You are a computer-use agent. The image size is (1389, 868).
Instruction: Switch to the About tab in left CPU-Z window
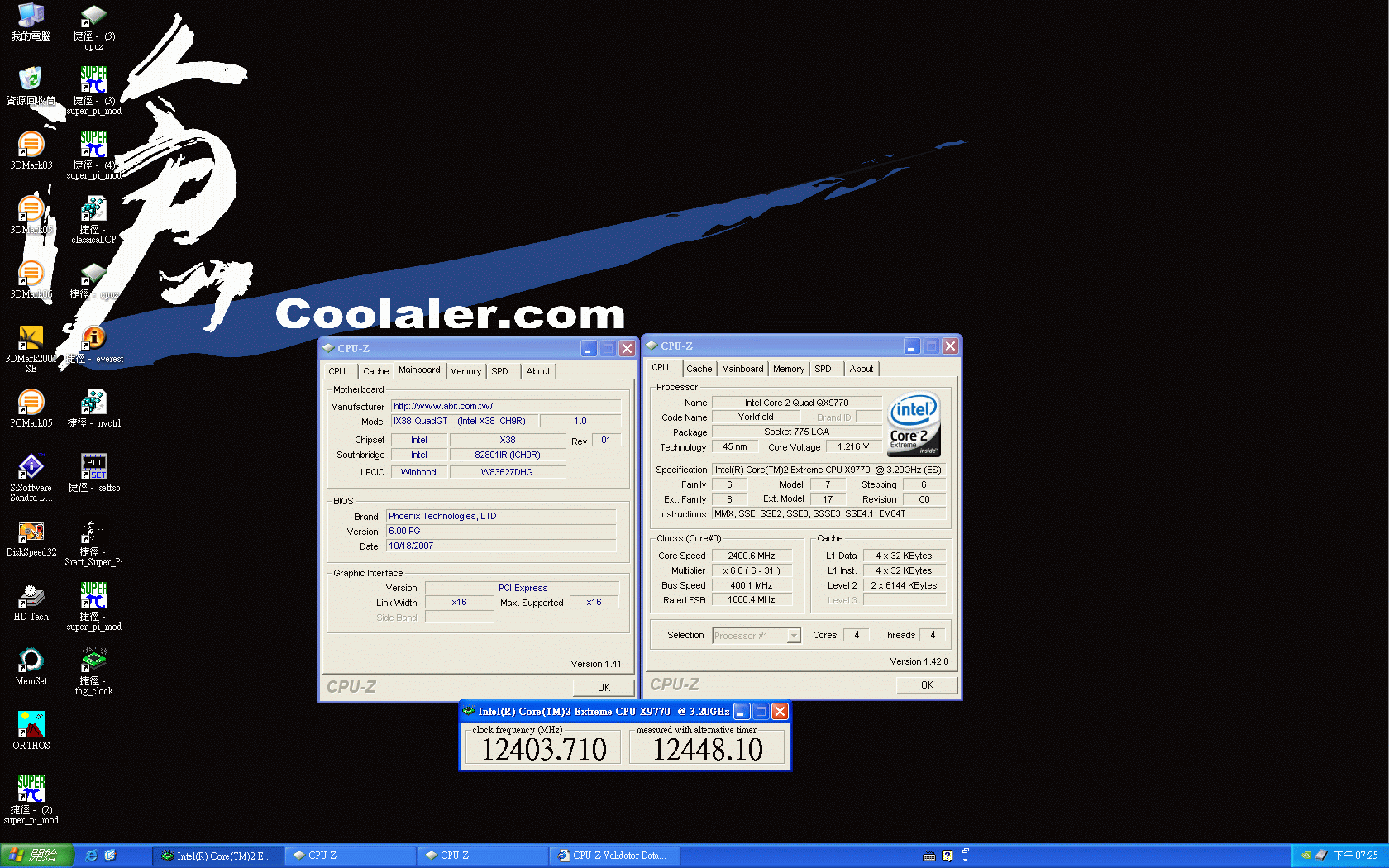point(538,371)
